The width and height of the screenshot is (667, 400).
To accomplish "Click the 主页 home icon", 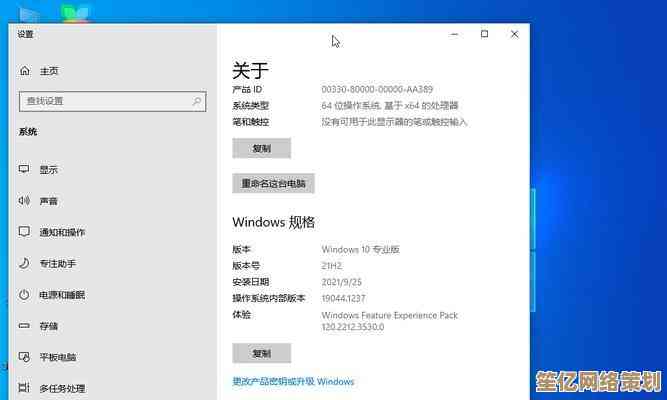I will click(x=24, y=71).
